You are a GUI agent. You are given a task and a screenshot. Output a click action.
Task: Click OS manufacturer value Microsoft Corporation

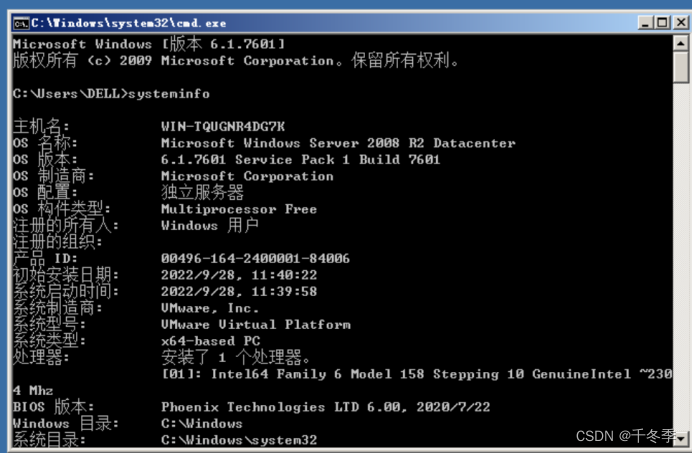pyautogui.click(x=247, y=176)
